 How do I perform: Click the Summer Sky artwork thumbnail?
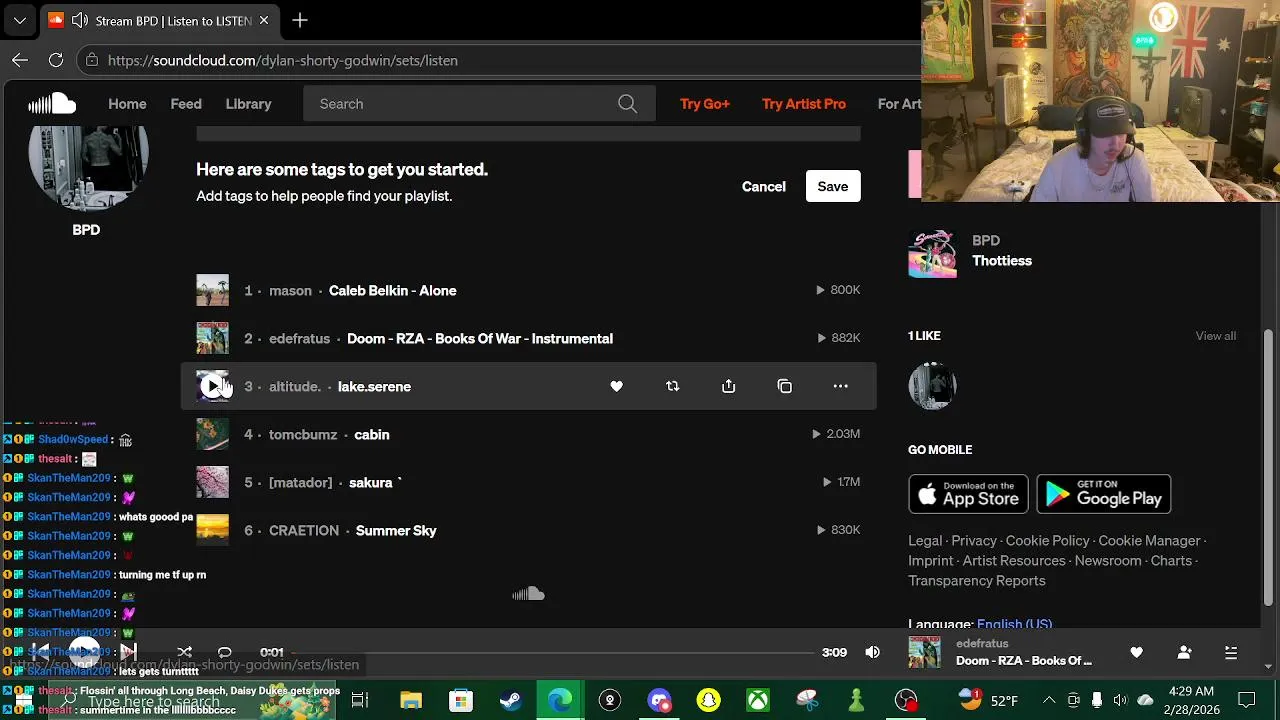212,530
